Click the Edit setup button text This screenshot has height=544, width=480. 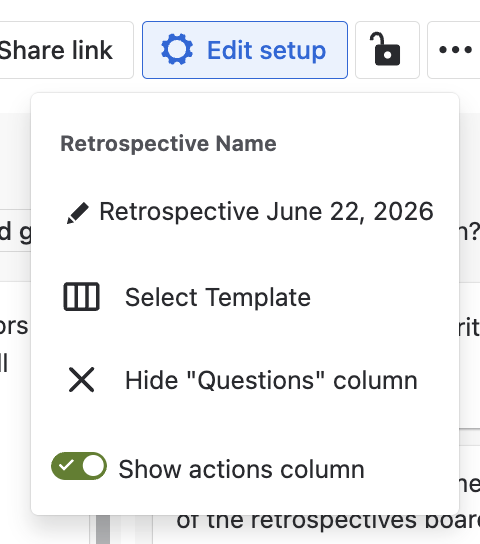coord(266,50)
